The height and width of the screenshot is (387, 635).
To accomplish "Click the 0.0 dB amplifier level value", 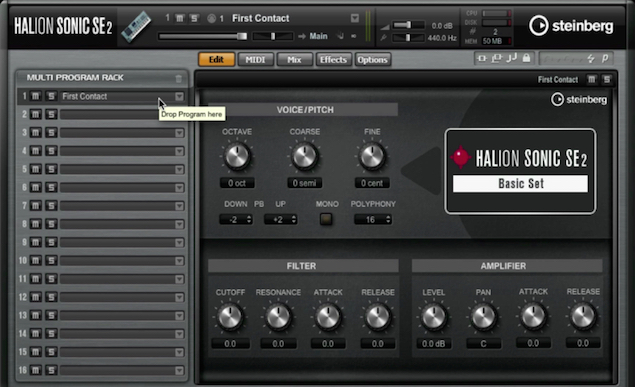I will pos(434,344).
